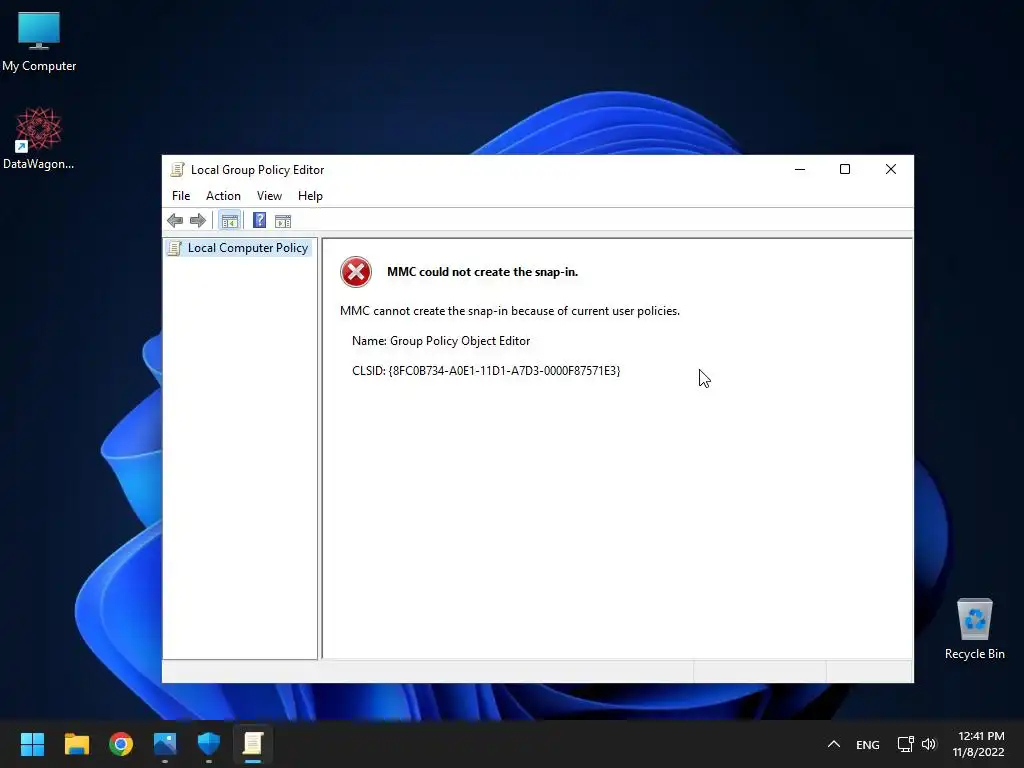Show hidden tray icons chevron
The width and height of the screenshot is (1024, 768).
834,744
